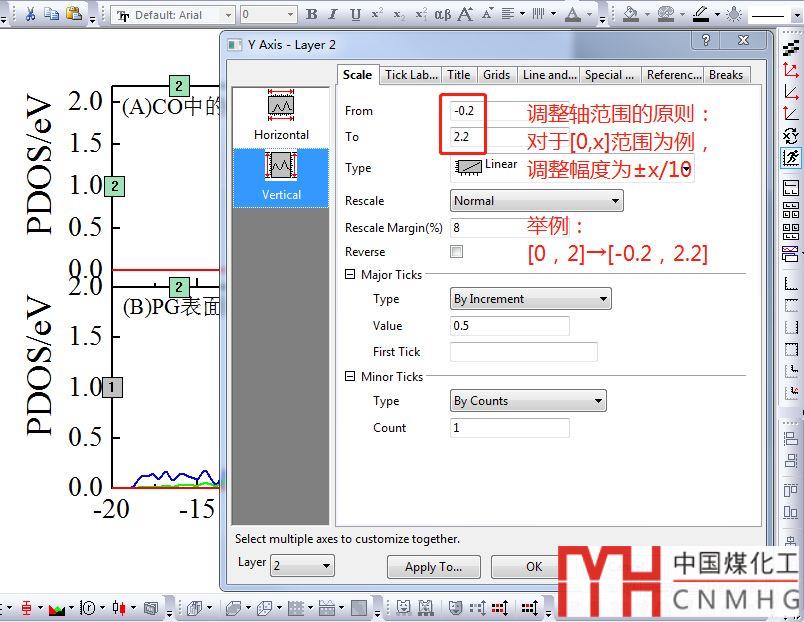Image resolution: width=804 pixels, height=622 pixels.
Task: Click the Paste clipboard icon
Action: (73, 14)
